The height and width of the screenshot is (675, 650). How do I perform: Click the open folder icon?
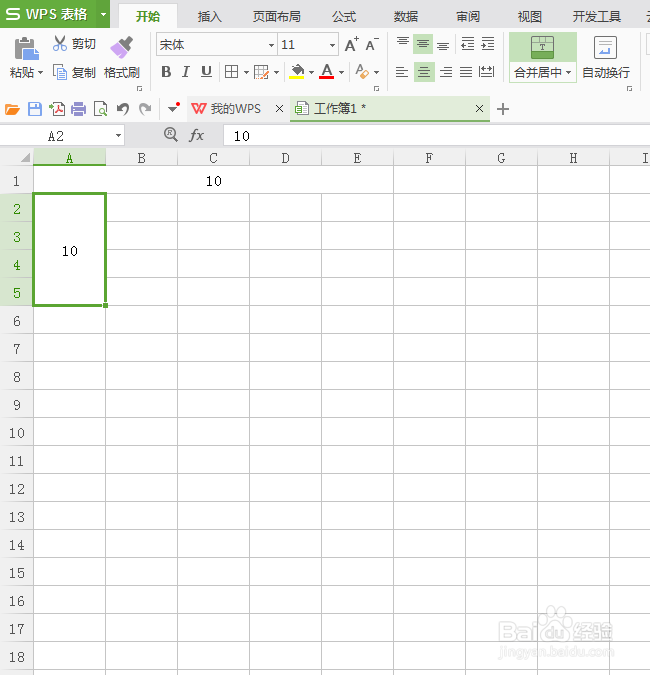(12, 109)
